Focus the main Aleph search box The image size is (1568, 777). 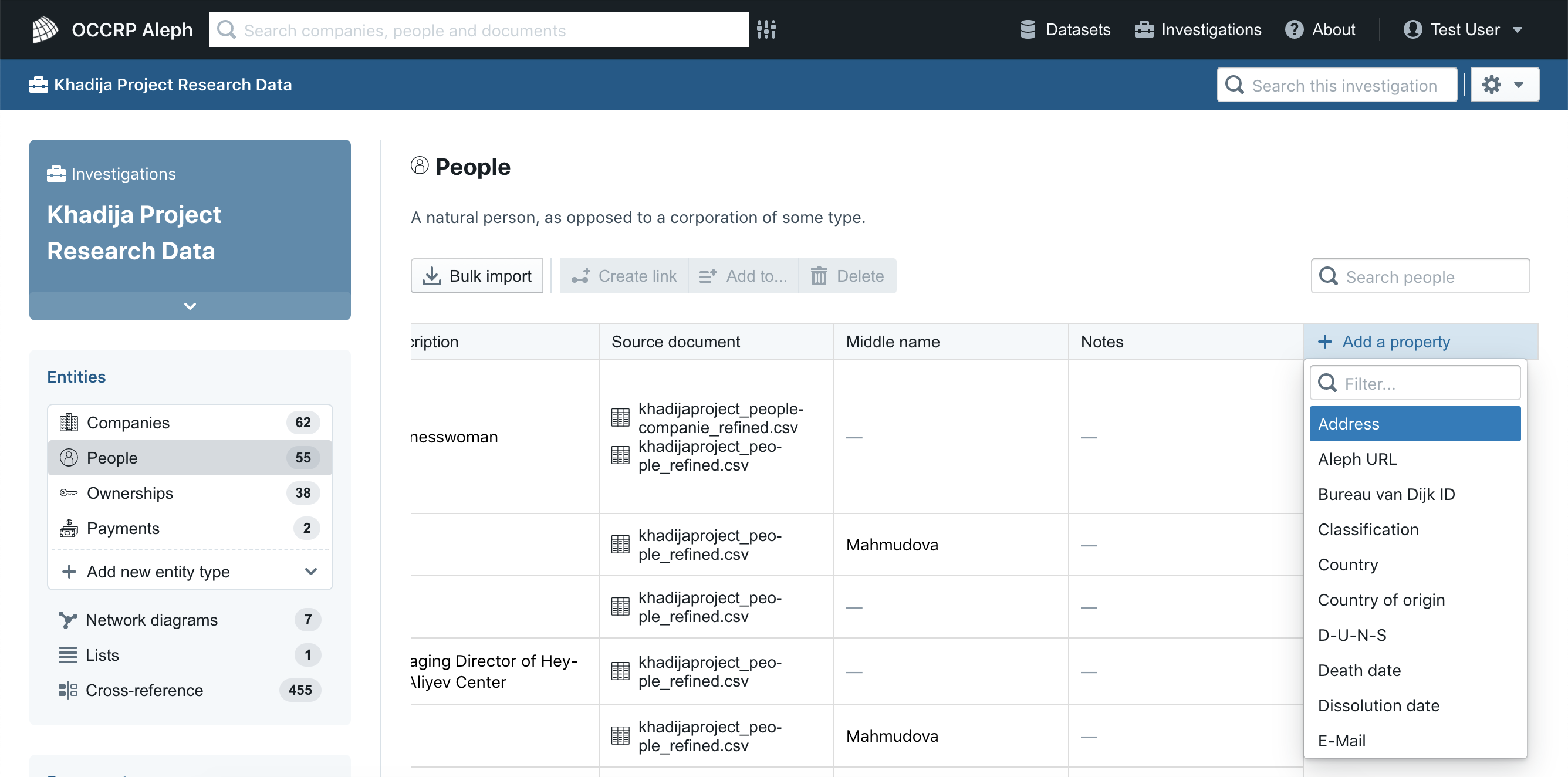click(x=478, y=29)
